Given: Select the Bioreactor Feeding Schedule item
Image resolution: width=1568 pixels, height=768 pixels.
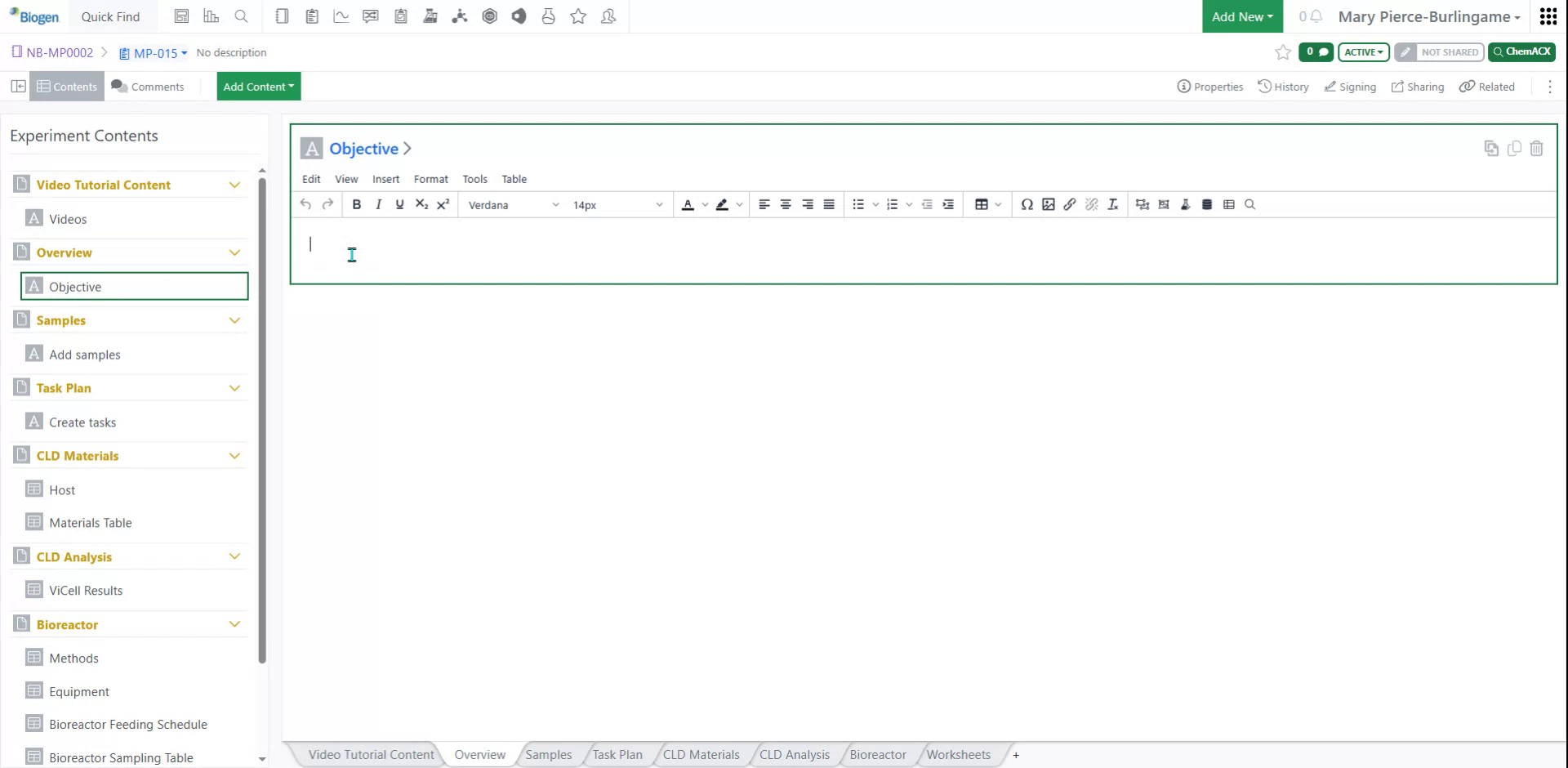Looking at the screenshot, I should [127, 724].
